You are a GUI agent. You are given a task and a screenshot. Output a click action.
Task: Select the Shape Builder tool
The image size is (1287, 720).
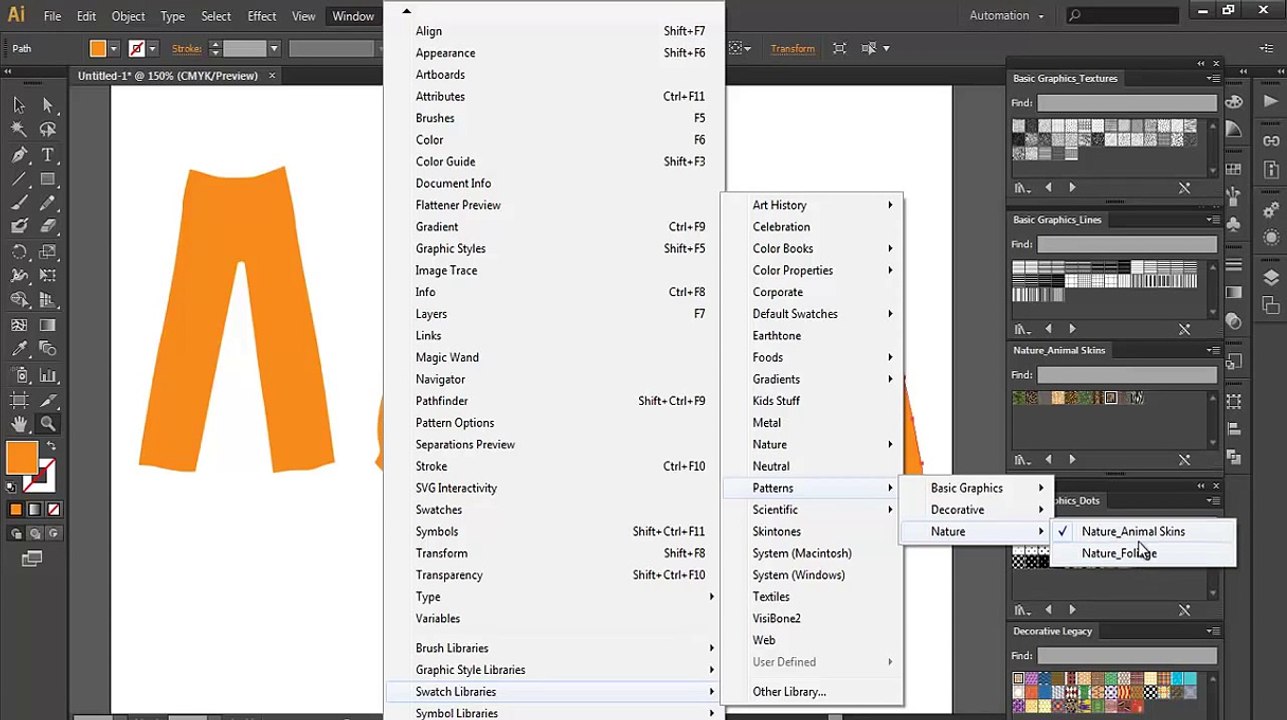[19, 300]
